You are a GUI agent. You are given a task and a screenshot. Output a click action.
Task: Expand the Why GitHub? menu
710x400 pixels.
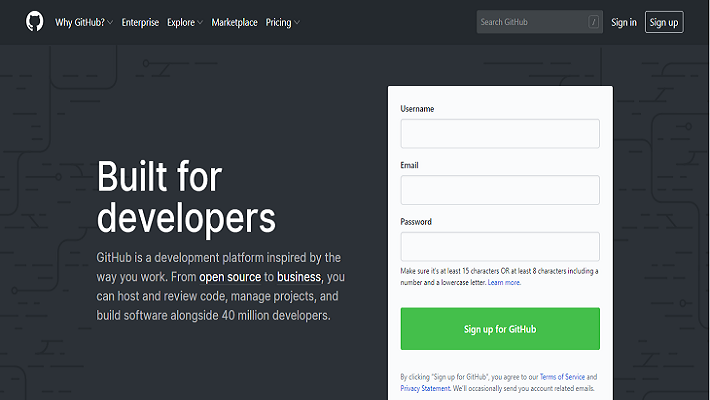click(x=84, y=22)
